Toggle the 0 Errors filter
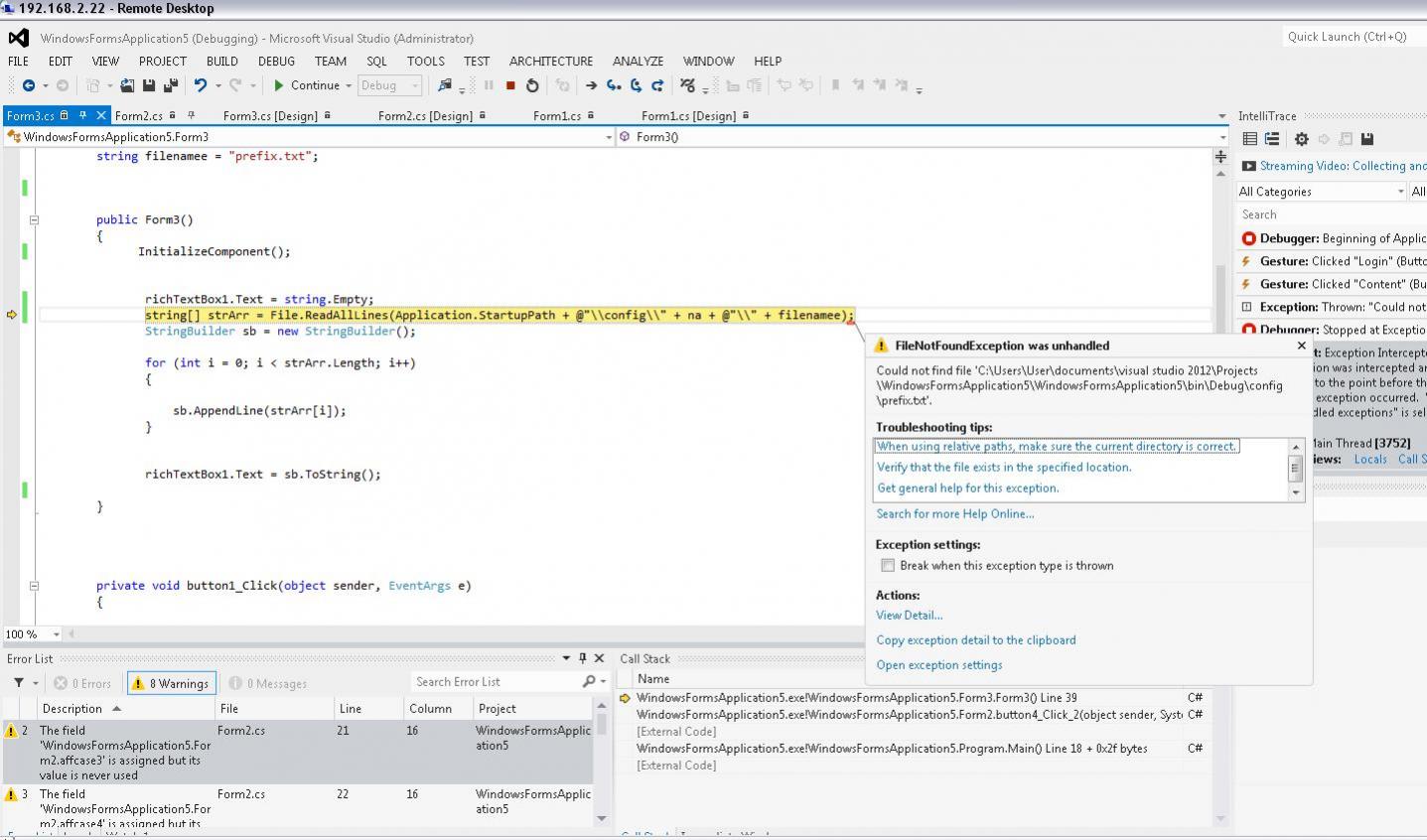Image resolution: width=1427 pixels, height=840 pixels. 82,683
